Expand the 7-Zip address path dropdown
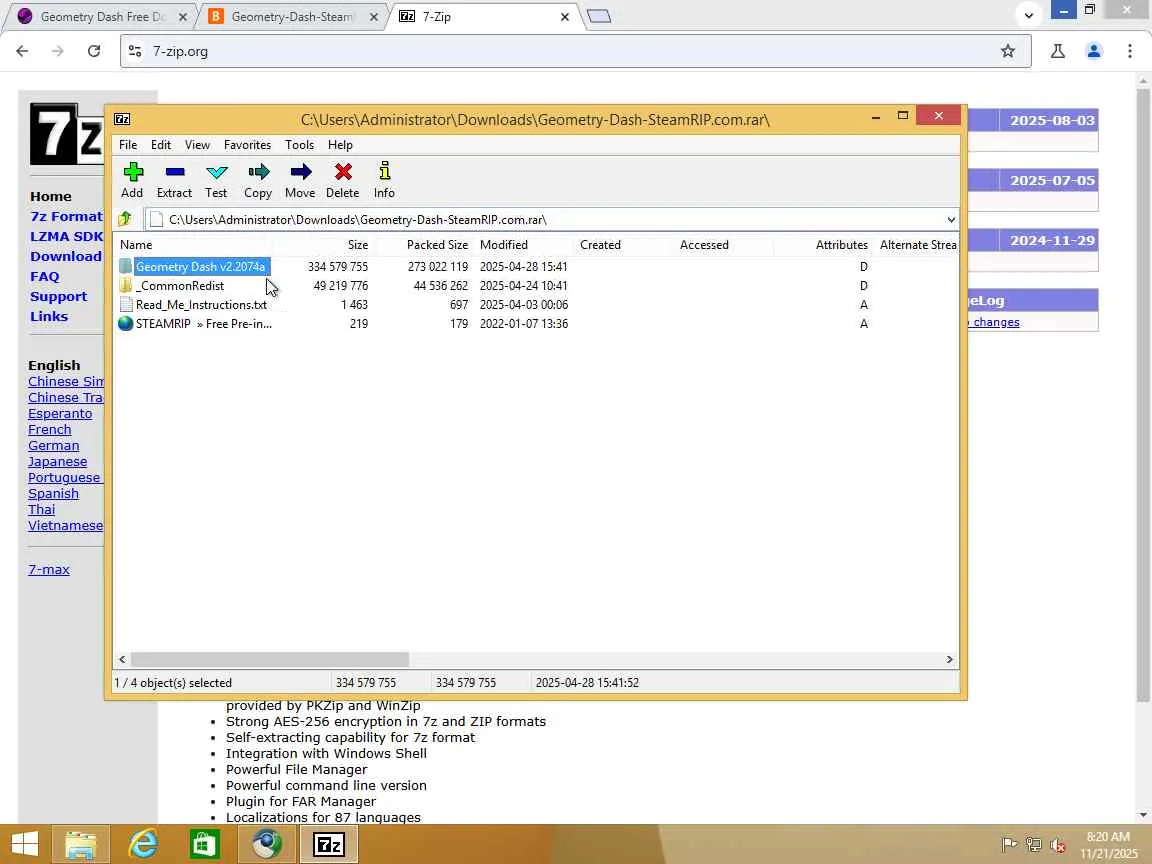 (x=951, y=220)
